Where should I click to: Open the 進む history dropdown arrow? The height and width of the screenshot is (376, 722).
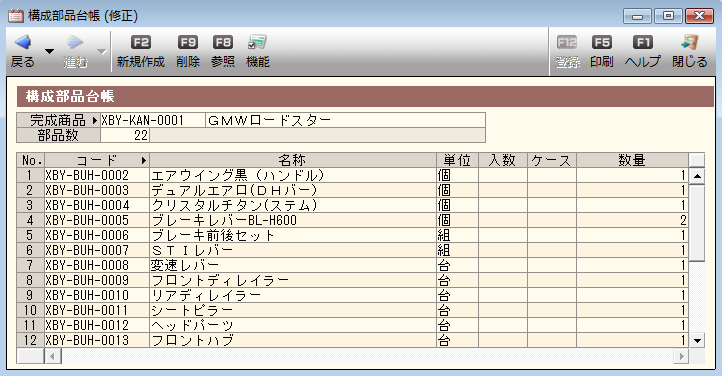pos(102,52)
